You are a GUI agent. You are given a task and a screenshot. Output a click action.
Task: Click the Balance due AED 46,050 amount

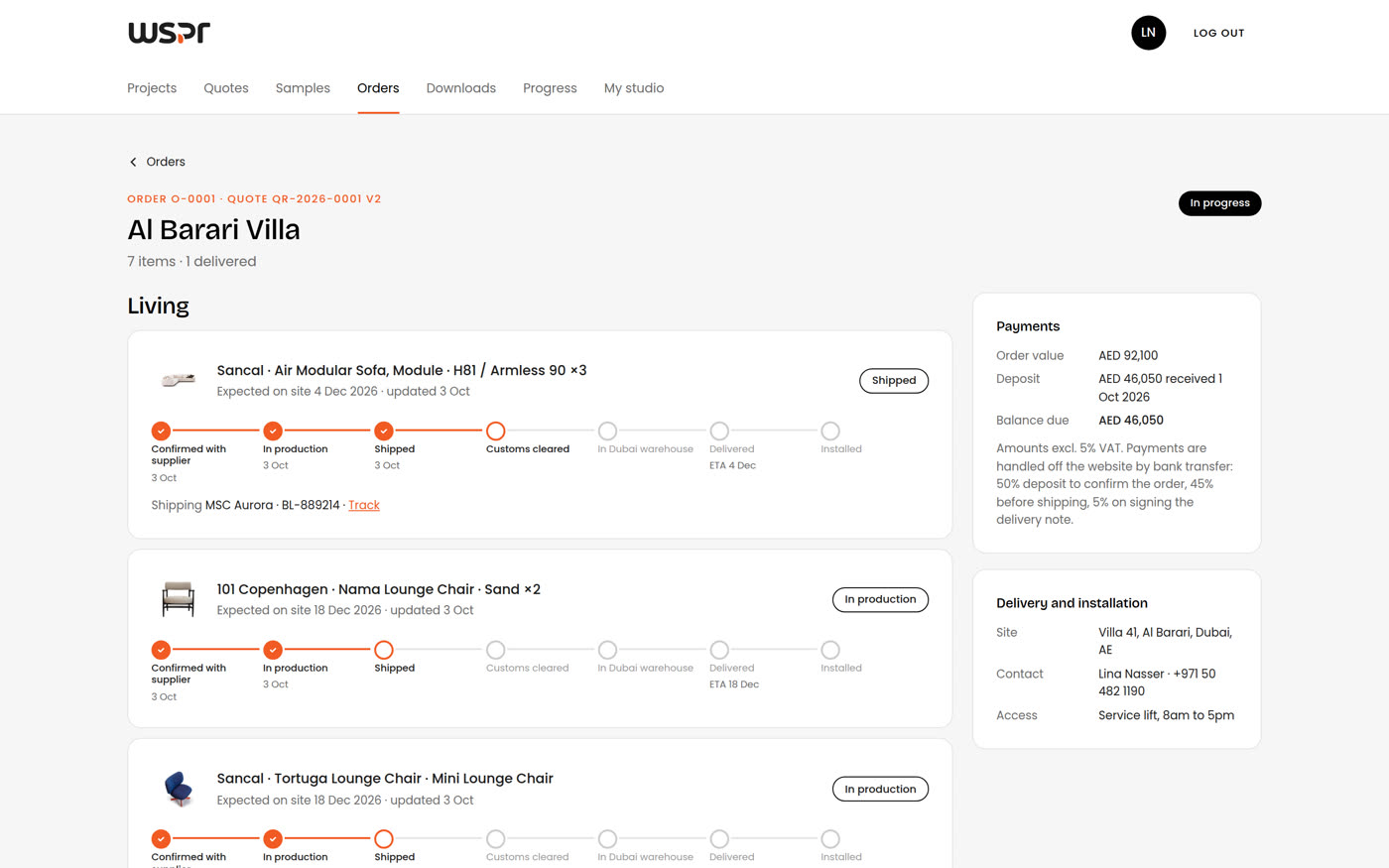pos(1131,421)
